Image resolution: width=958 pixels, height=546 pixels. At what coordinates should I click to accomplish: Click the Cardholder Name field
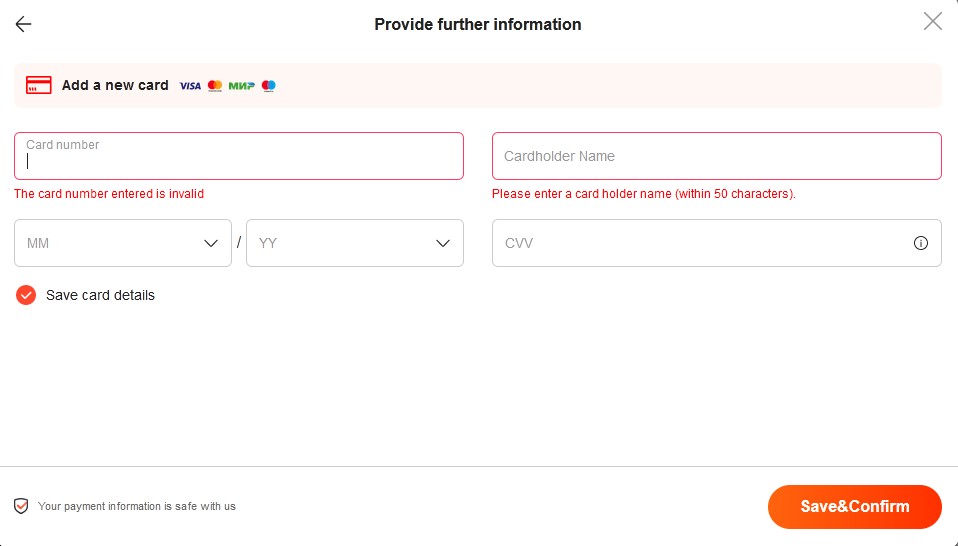716,156
